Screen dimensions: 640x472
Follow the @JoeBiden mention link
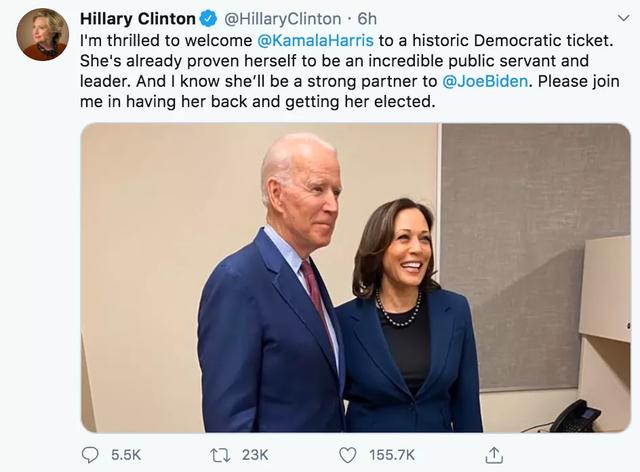pos(484,81)
